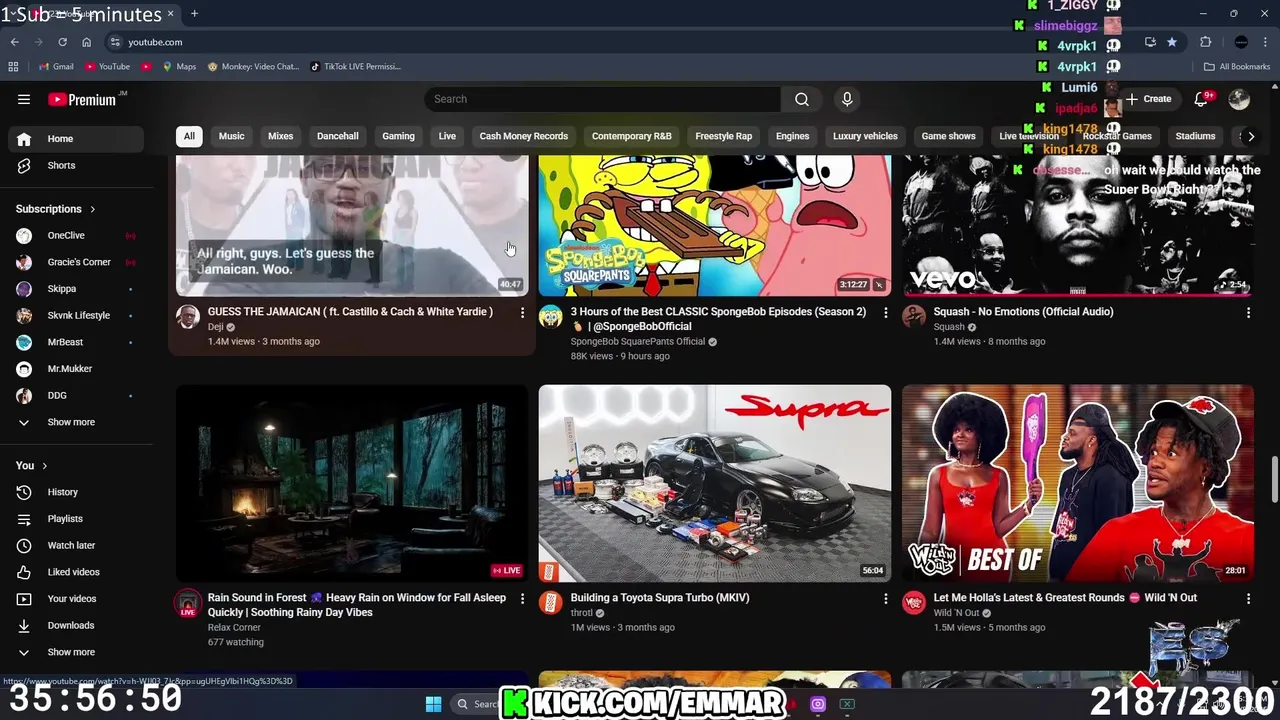The height and width of the screenshot is (720, 1280).
Task: Open Gracie's Corner subscription
Action: tap(76, 263)
